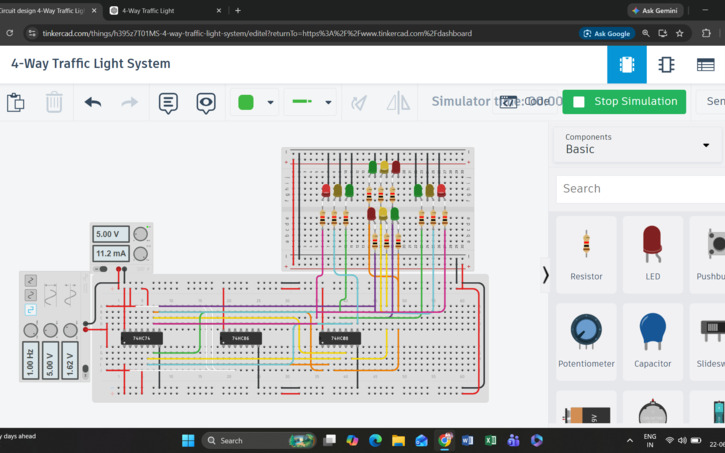Switch to the 4-Way Traffic Light tab

pyautogui.click(x=166, y=11)
